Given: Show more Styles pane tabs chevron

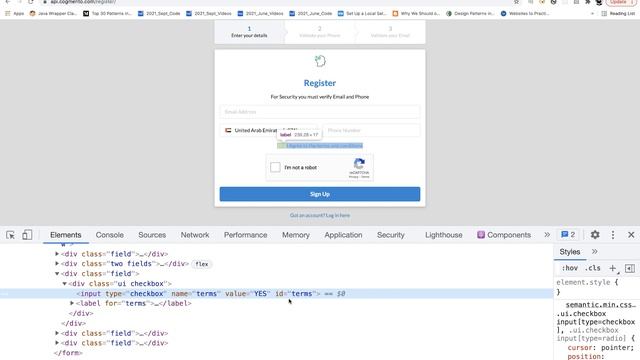Looking at the screenshot, I should tap(595, 251).
